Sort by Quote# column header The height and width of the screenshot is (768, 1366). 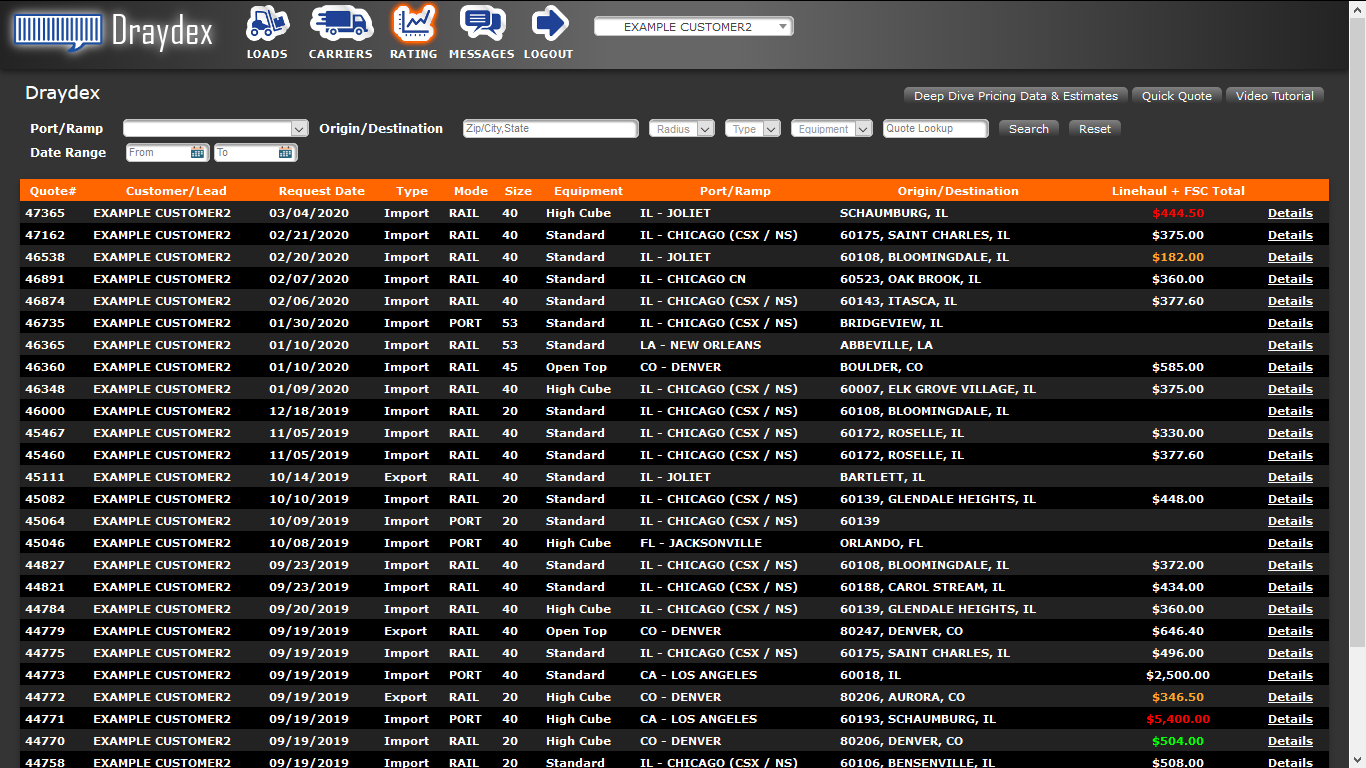[x=53, y=191]
